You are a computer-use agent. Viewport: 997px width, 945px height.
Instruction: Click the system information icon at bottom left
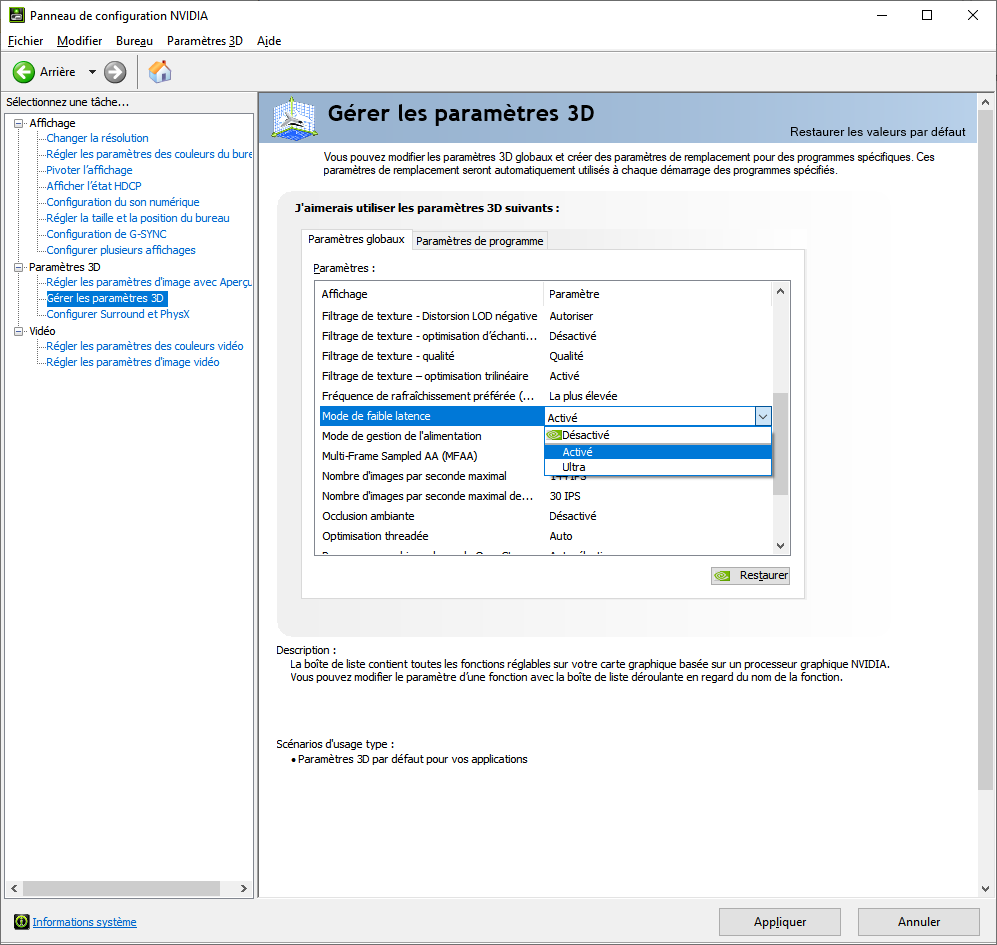pyautogui.click(x=22, y=921)
